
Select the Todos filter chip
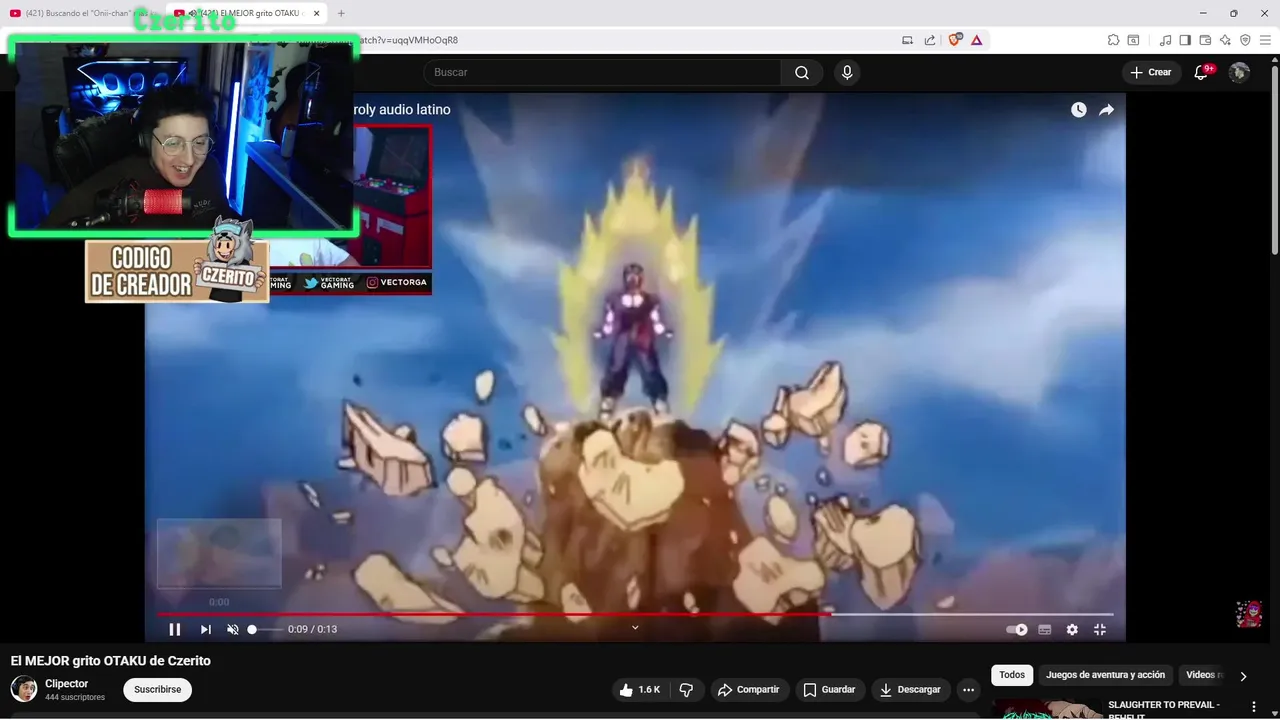[1012, 675]
